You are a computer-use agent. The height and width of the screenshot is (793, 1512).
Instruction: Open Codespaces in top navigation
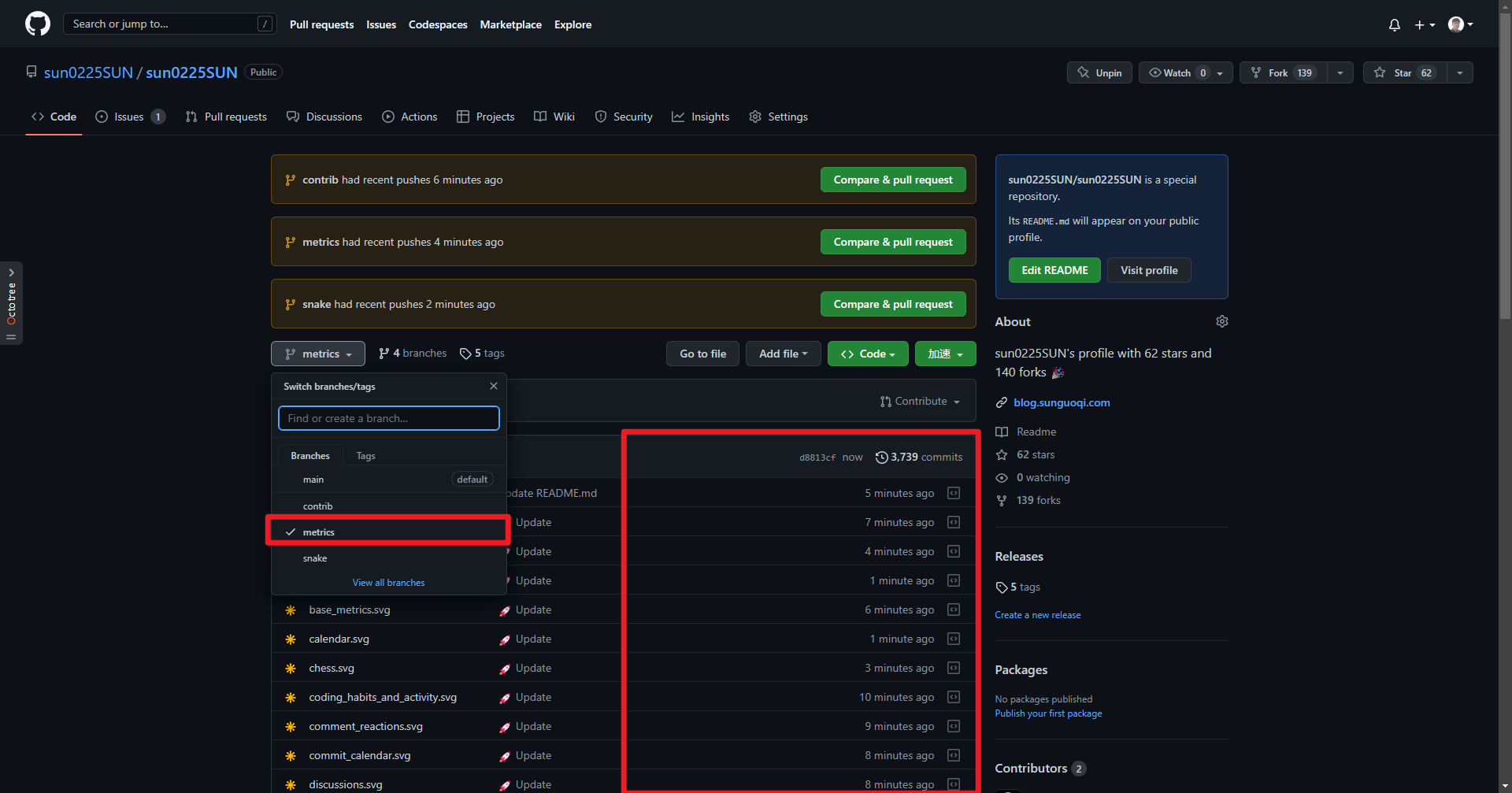tap(438, 24)
